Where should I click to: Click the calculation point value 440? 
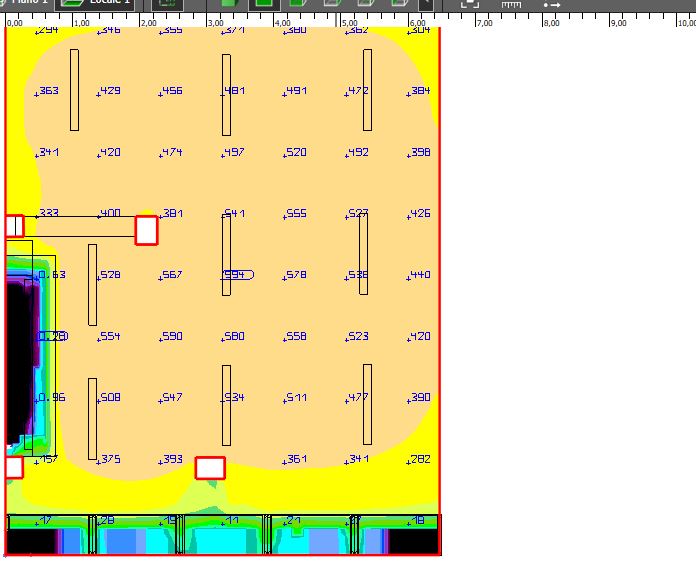(x=420, y=275)
